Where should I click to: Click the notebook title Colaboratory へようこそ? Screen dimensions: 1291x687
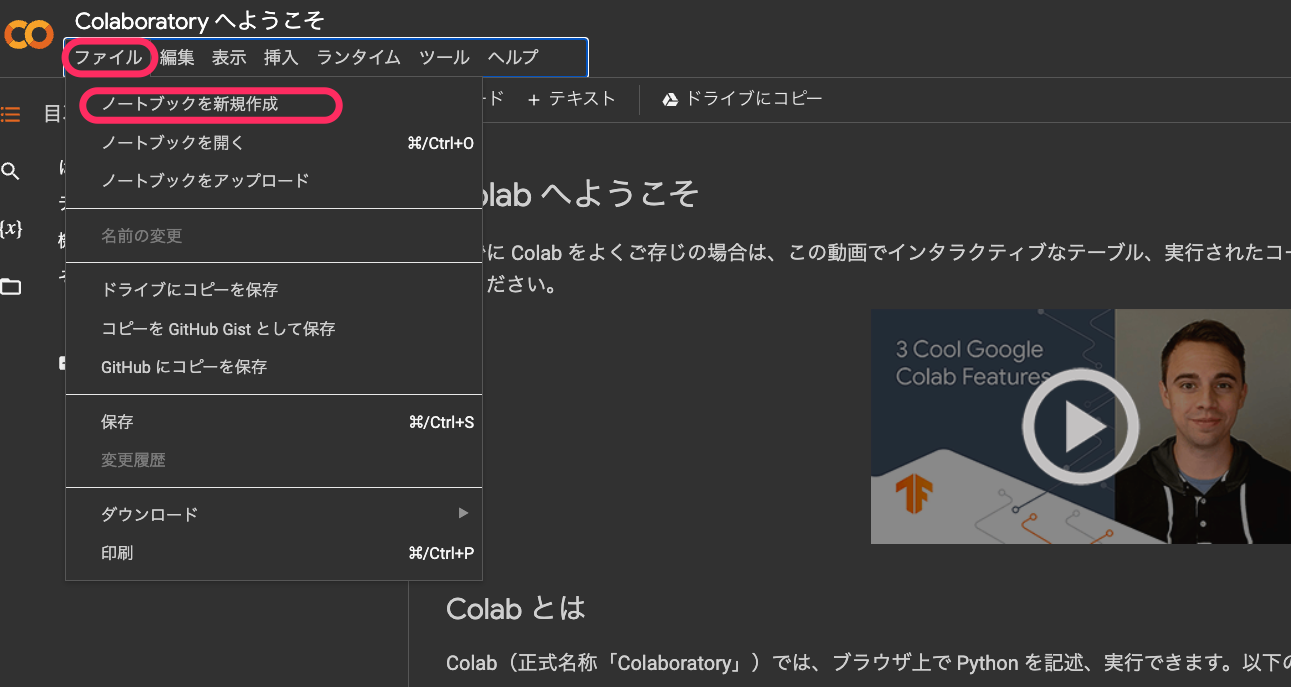[200, 20]
